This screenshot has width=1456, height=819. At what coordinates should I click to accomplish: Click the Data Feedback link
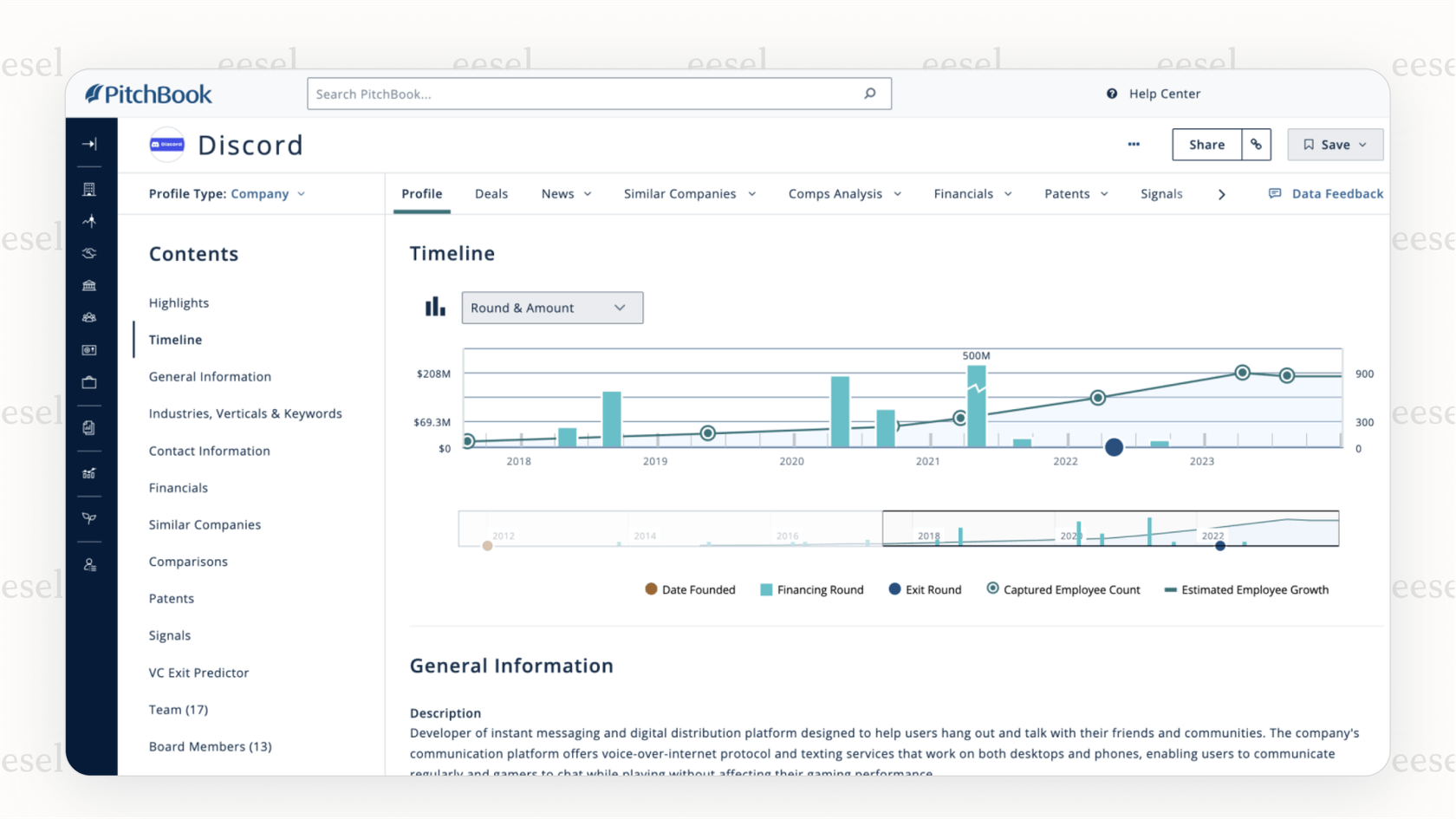click(1336, 193)
